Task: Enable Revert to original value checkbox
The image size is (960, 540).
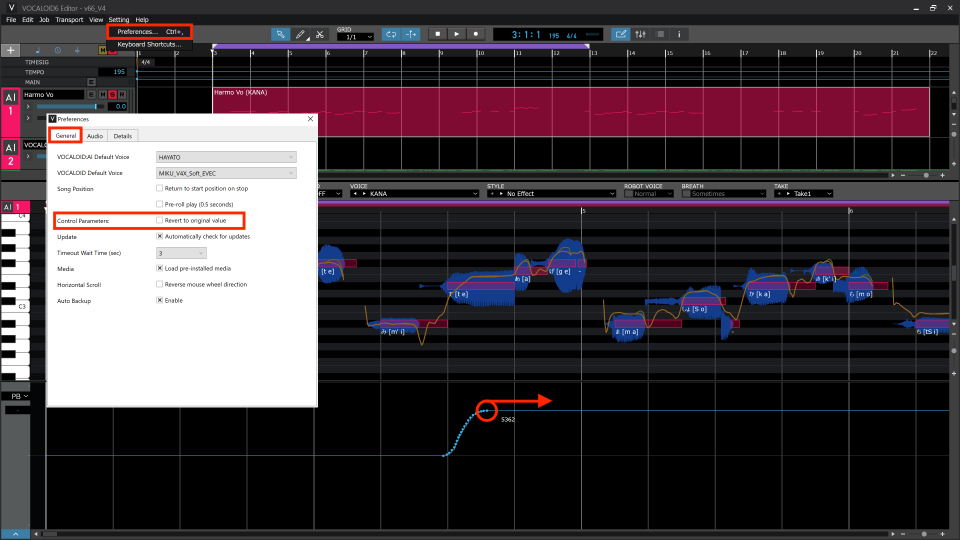Action: click(160, 220)
